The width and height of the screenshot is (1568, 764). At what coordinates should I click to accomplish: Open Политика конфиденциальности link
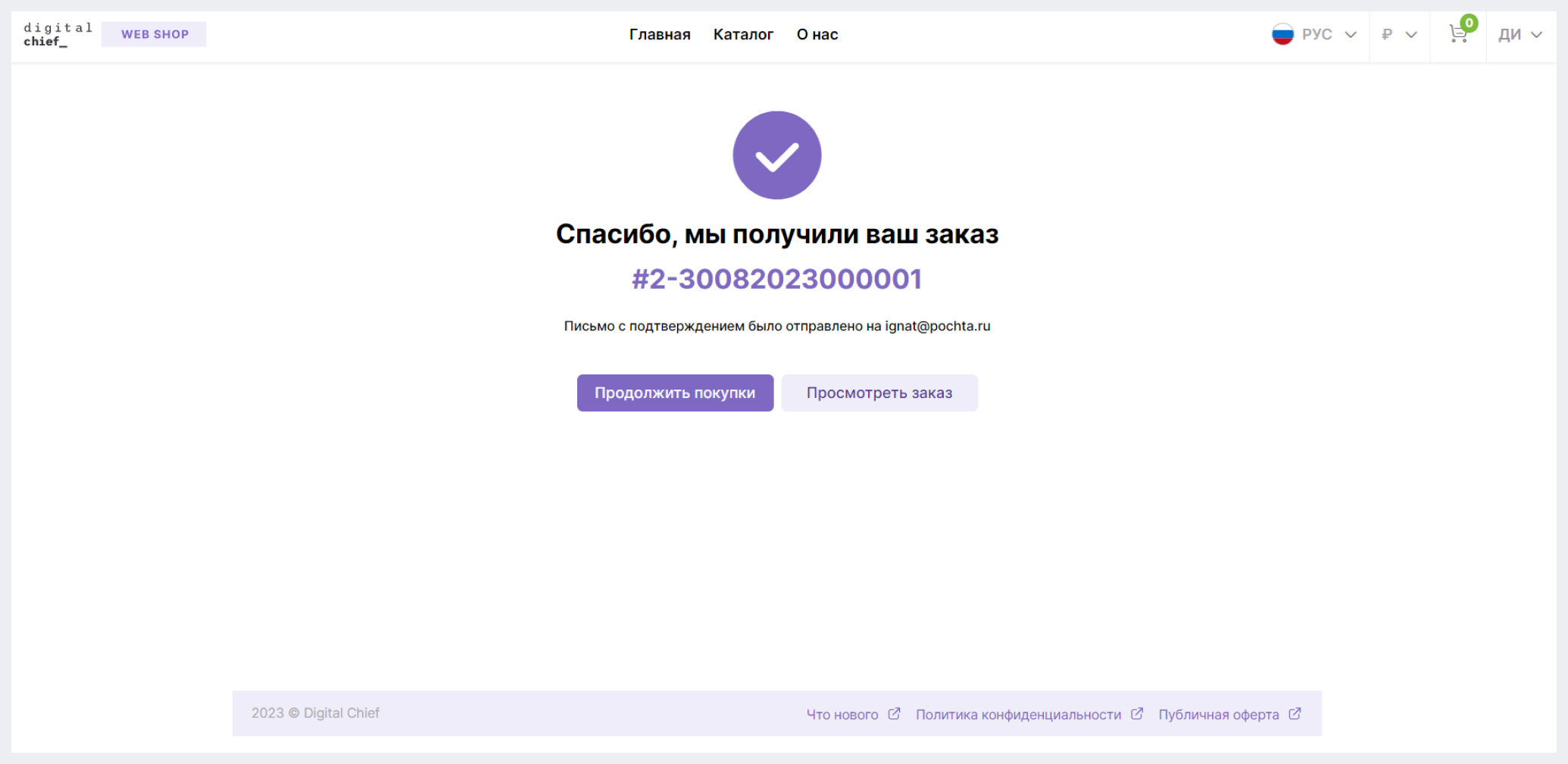(x=1018, y=714)
